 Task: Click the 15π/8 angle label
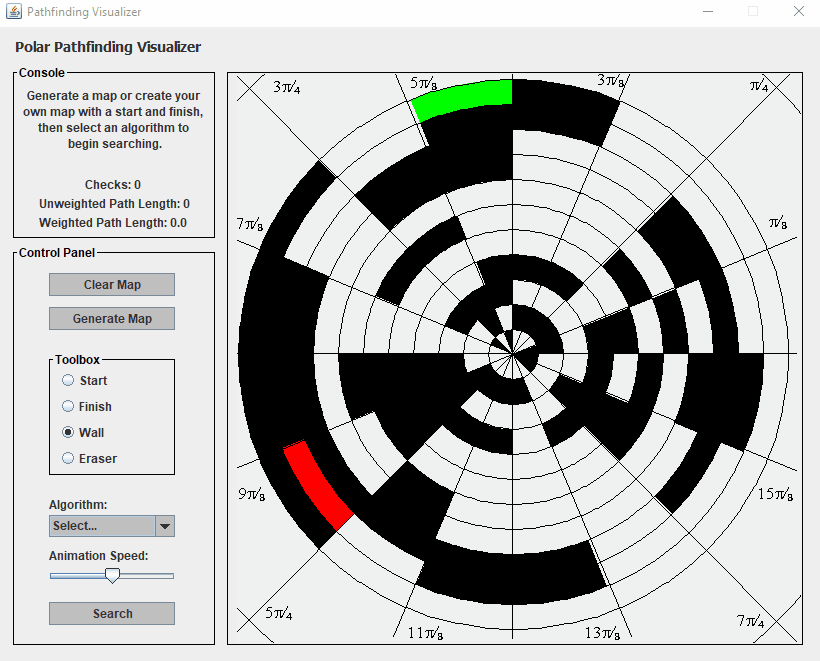776,494
